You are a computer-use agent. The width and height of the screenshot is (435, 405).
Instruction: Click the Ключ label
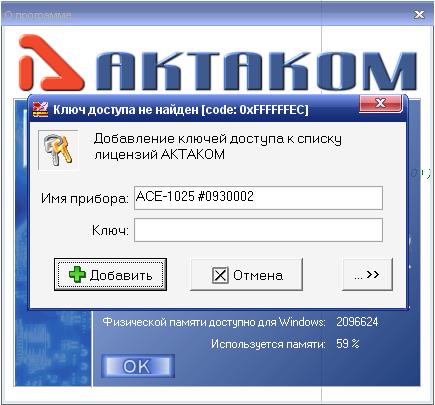(x=110, y=230)
